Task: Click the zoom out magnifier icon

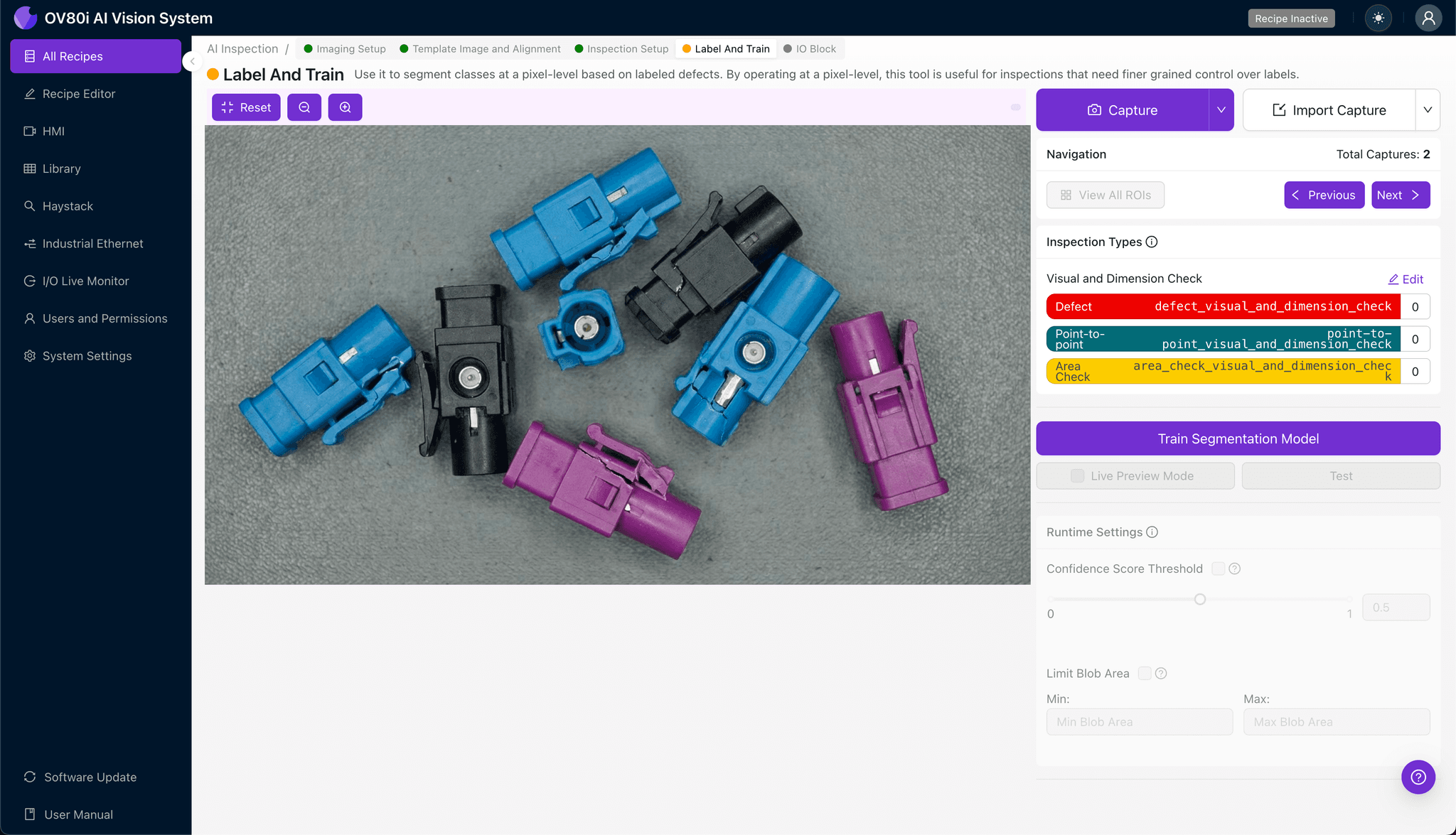Action: tap(304, 107)
